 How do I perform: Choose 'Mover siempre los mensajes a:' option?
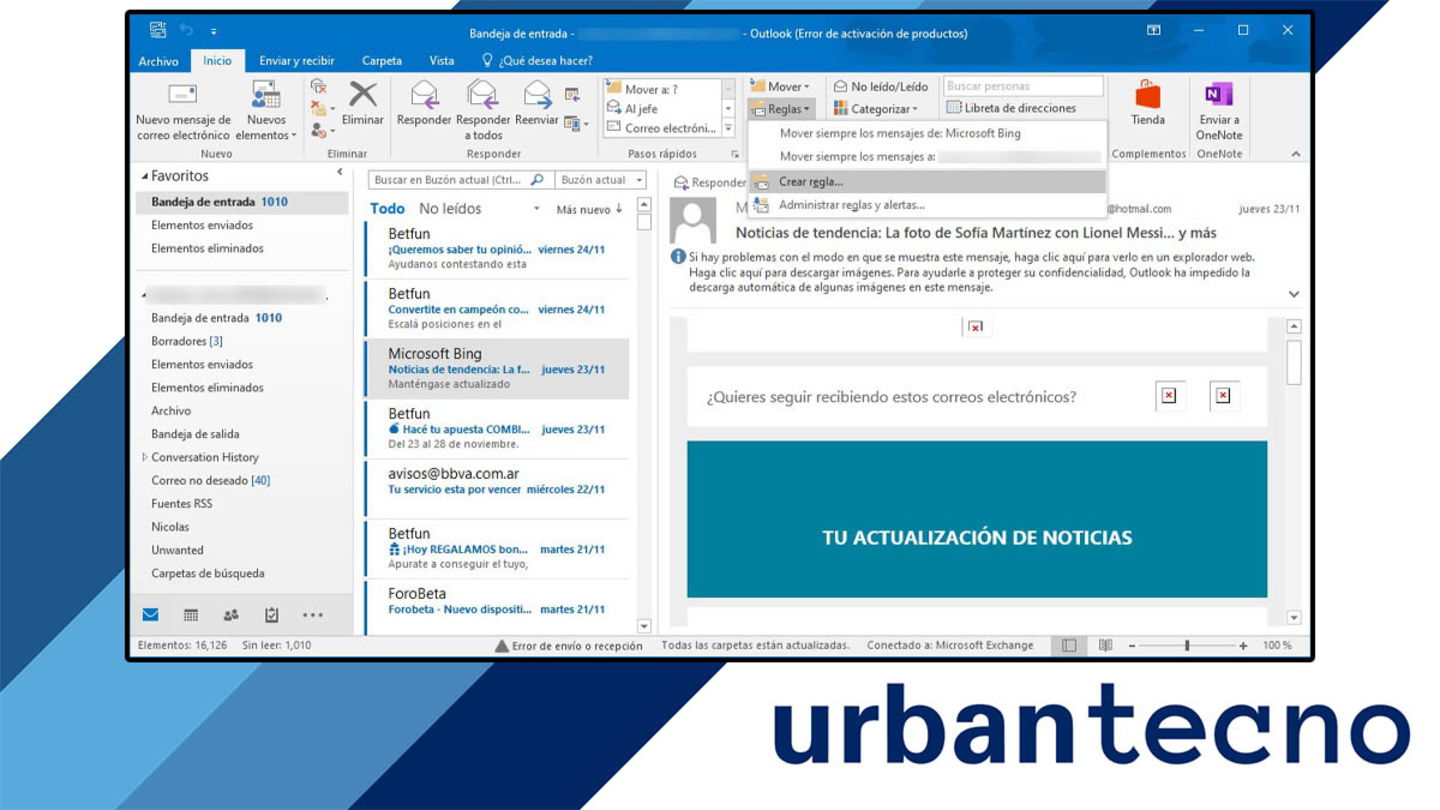(x=927, y=156)
